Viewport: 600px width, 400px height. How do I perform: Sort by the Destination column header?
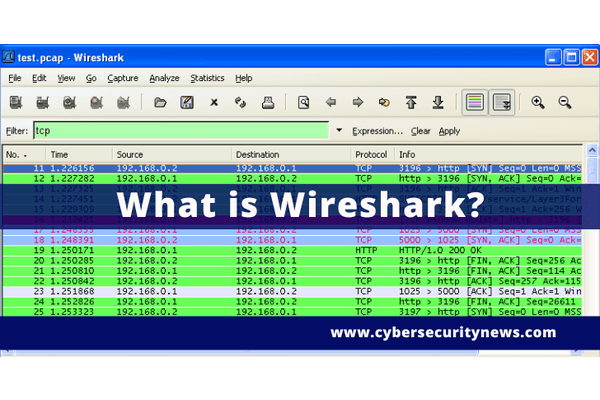pyautogui.click(x=292, y=155)
